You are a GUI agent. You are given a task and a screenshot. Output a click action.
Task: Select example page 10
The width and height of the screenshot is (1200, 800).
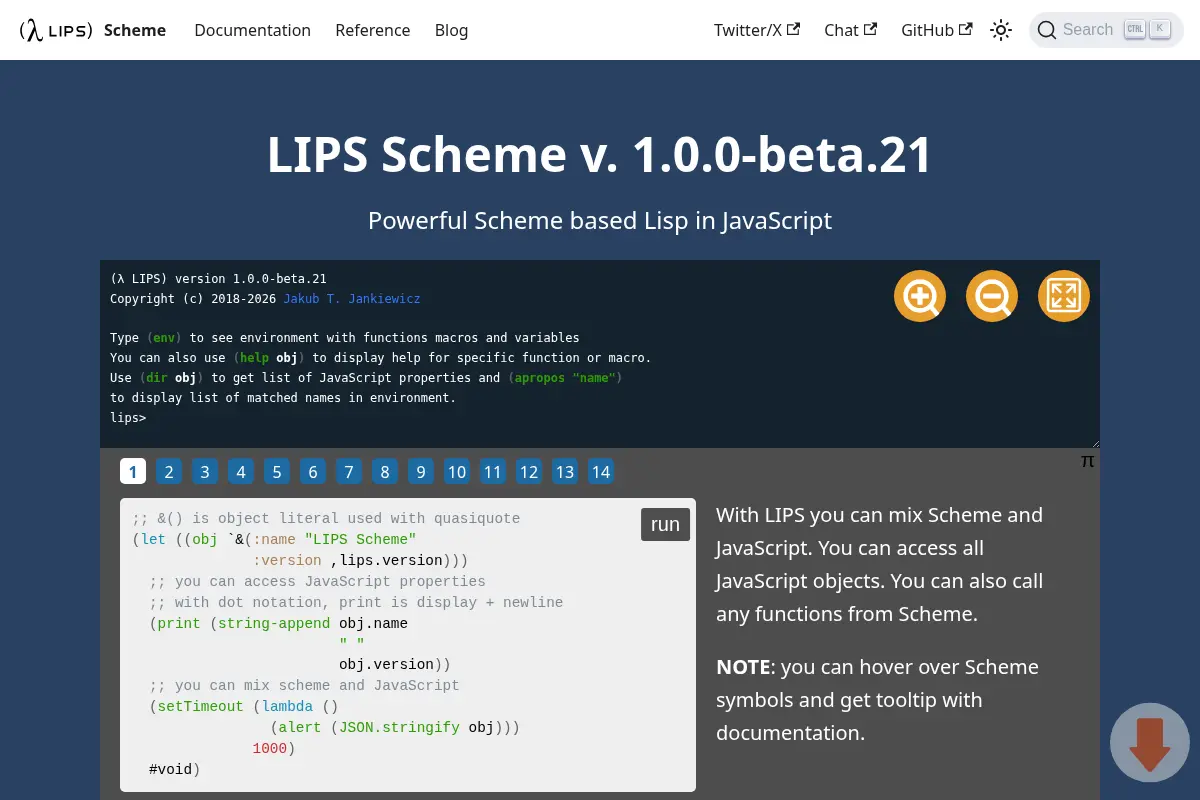457,471
